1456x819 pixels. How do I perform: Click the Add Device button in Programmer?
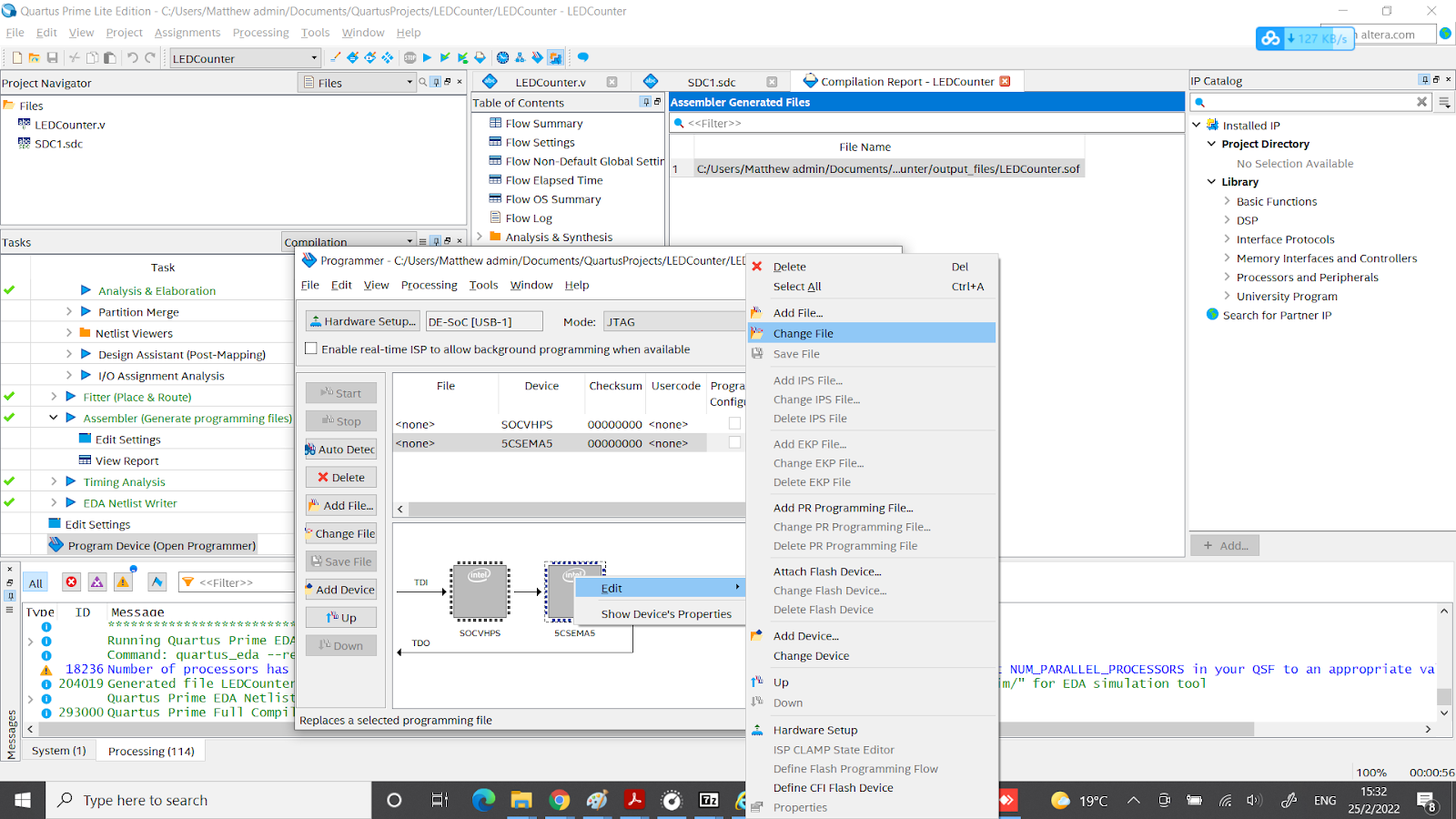point(340,590)
